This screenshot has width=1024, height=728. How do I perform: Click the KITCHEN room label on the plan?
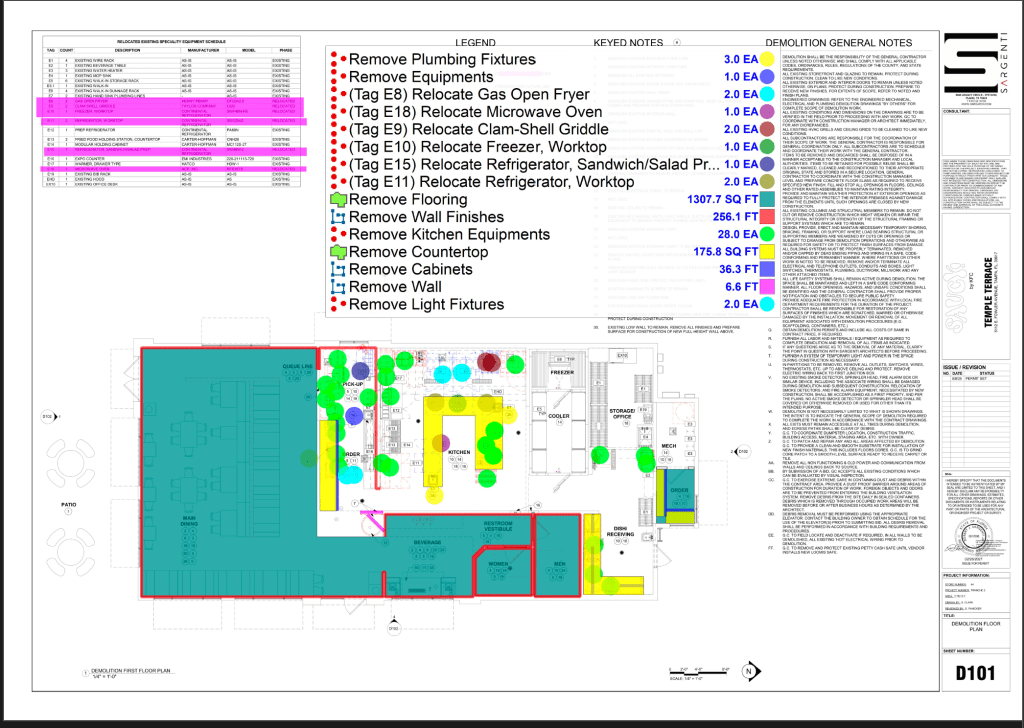[x=459, y=452]
